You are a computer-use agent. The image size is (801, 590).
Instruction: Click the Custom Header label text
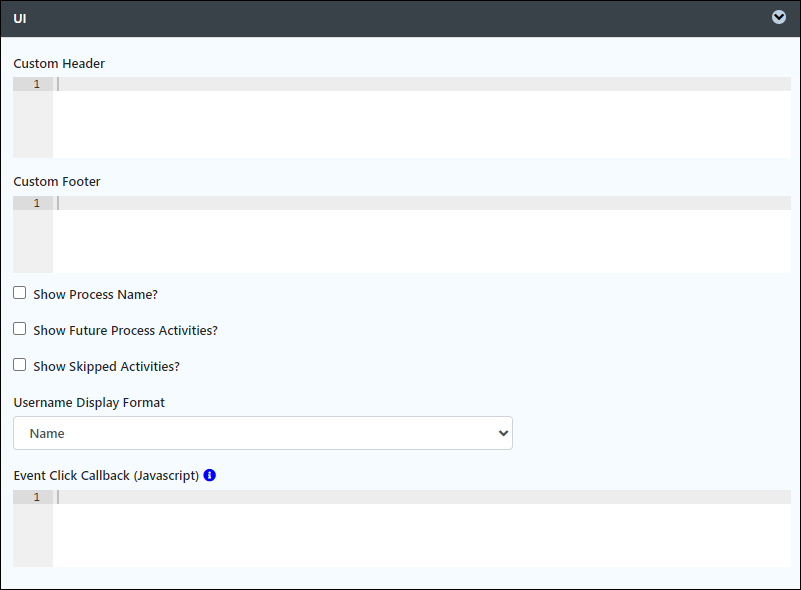point(59,63)
